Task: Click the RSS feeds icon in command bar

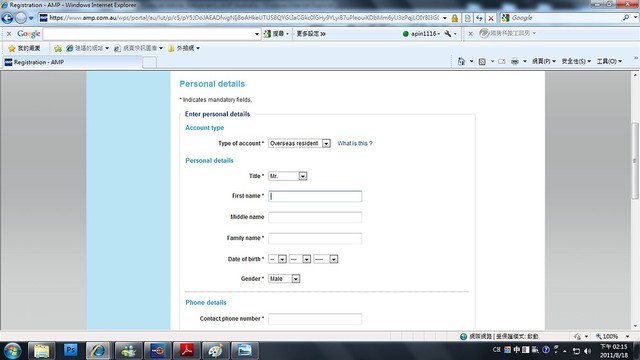Action: 482,61
